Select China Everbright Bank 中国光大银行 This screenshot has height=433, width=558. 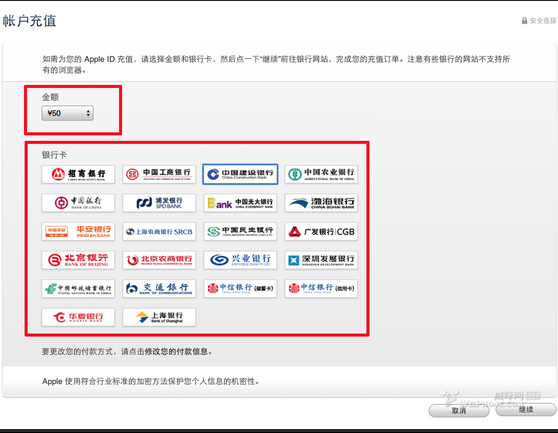[240, 203]
